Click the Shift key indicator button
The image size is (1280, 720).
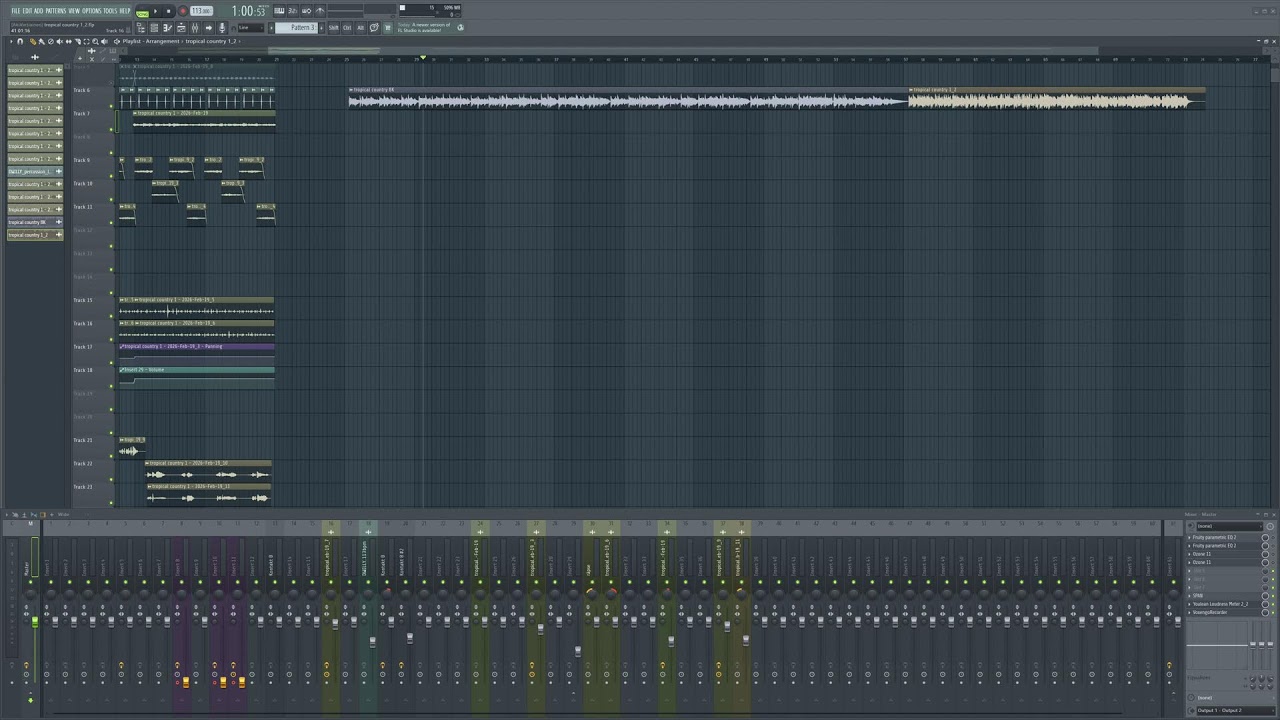click(x=334, y=27)
